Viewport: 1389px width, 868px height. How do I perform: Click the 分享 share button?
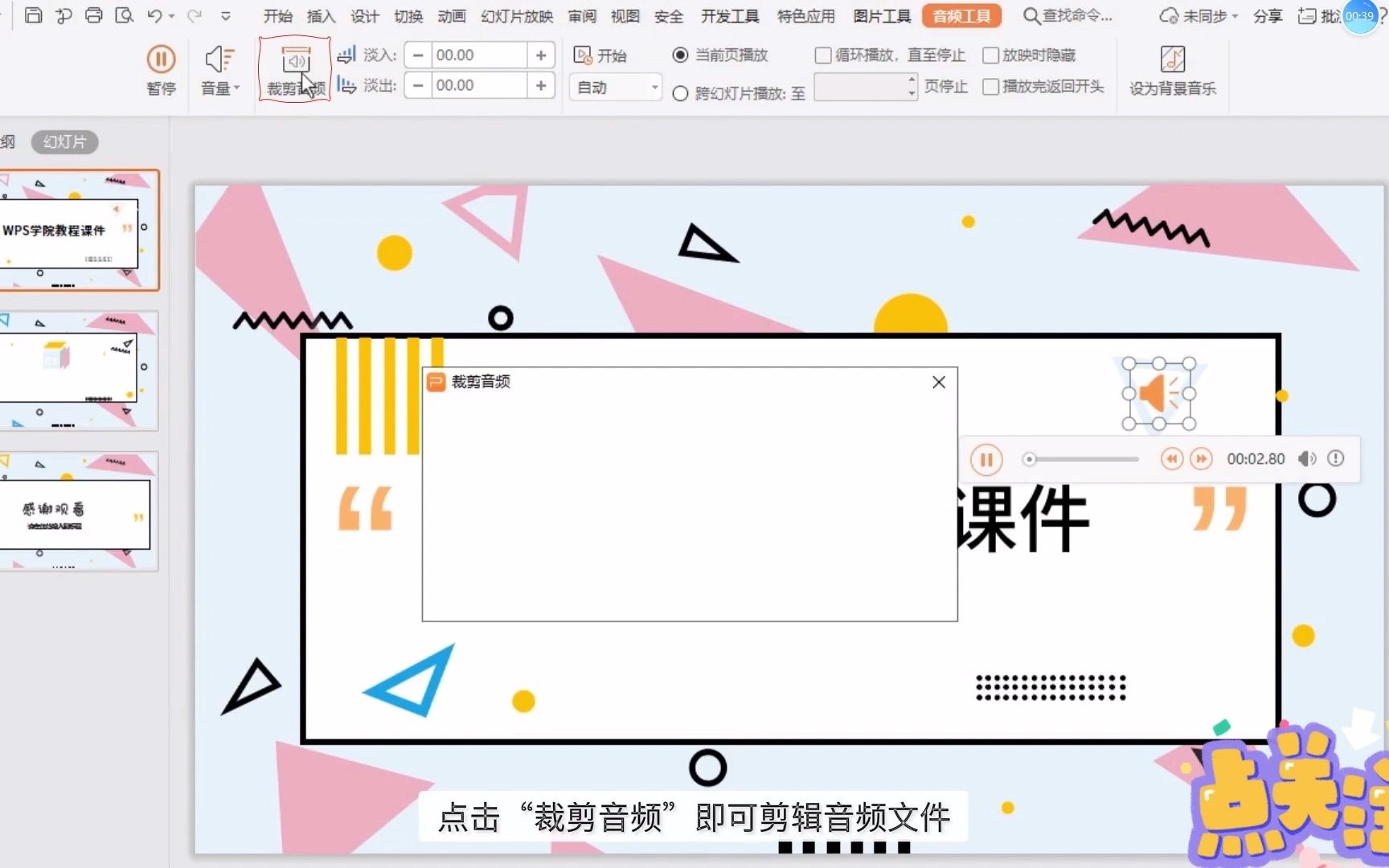pyautogui.click(x=1268, y=15)
